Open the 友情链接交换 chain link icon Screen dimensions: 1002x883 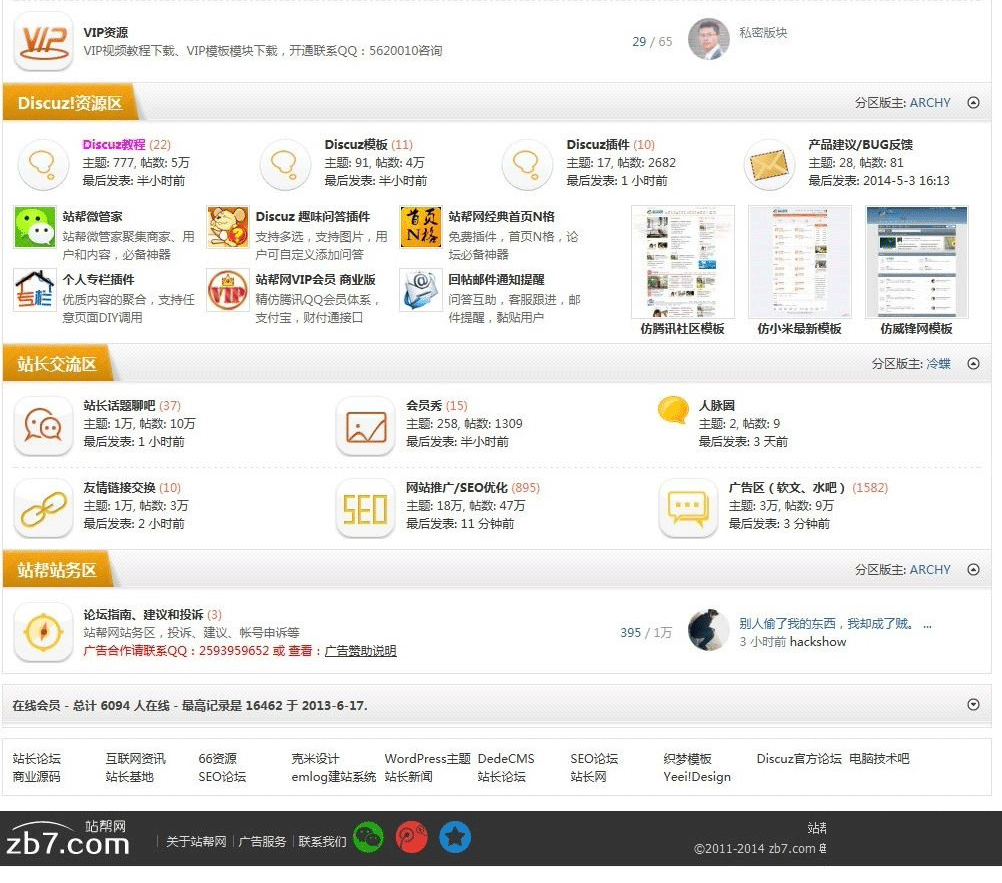click(x=43, y=509)
